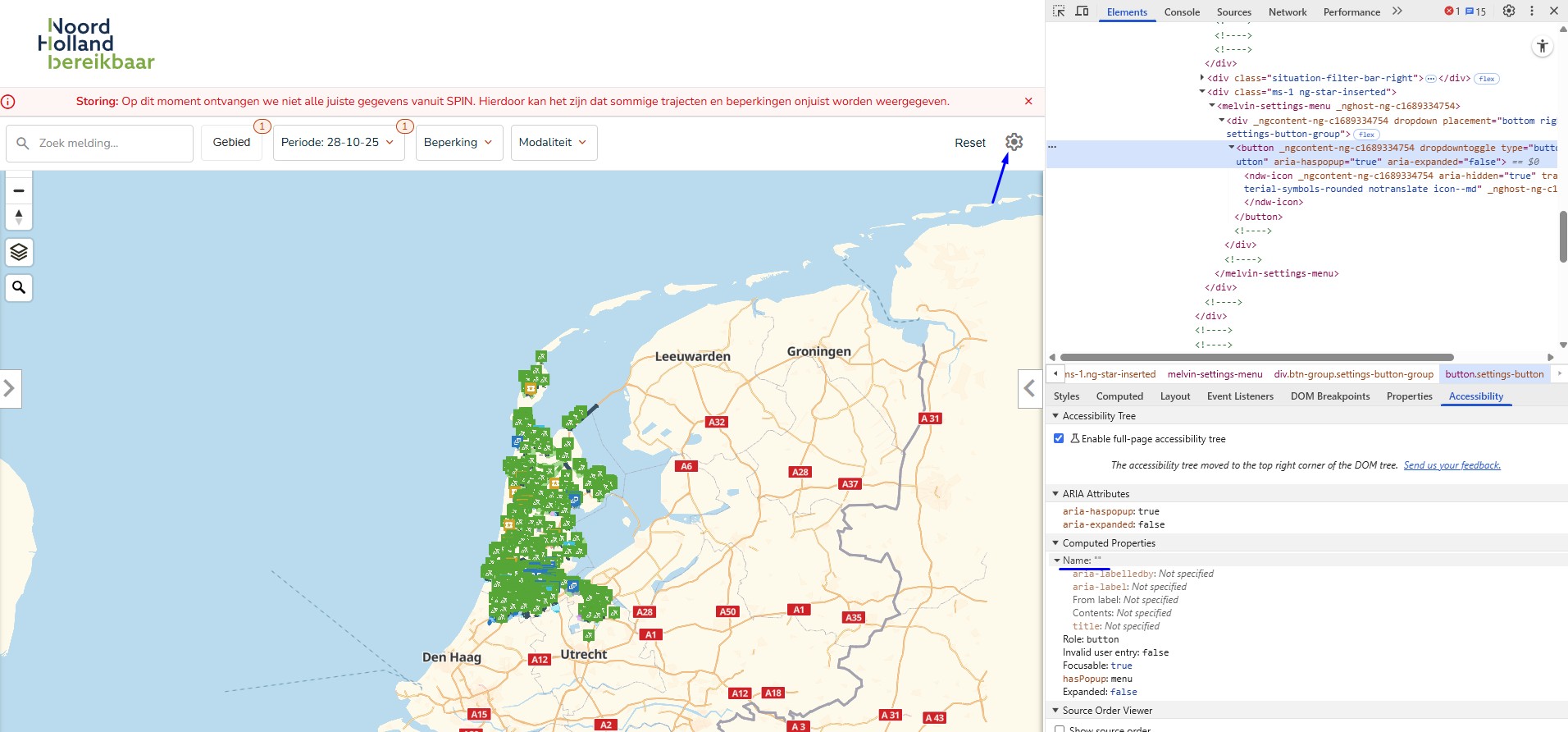The height and width of the screenshot is (732, 1568).
Task: Click the Zoek melding search field
Action: coord(100,144)
